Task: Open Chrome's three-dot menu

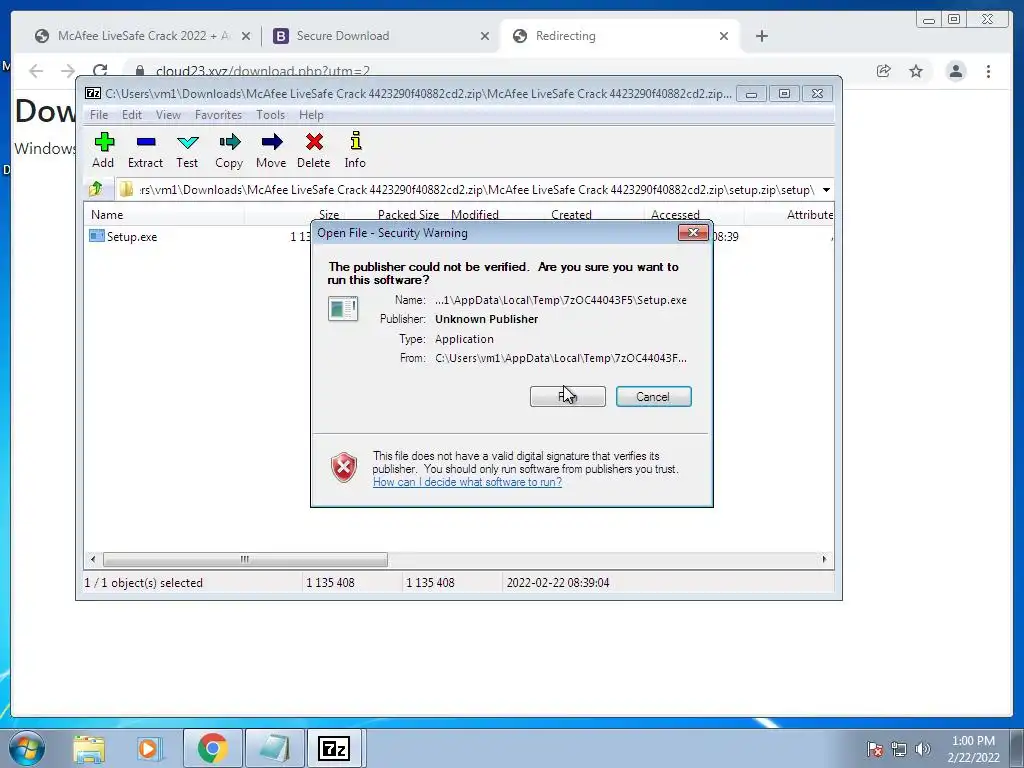Action: point(989,71)
